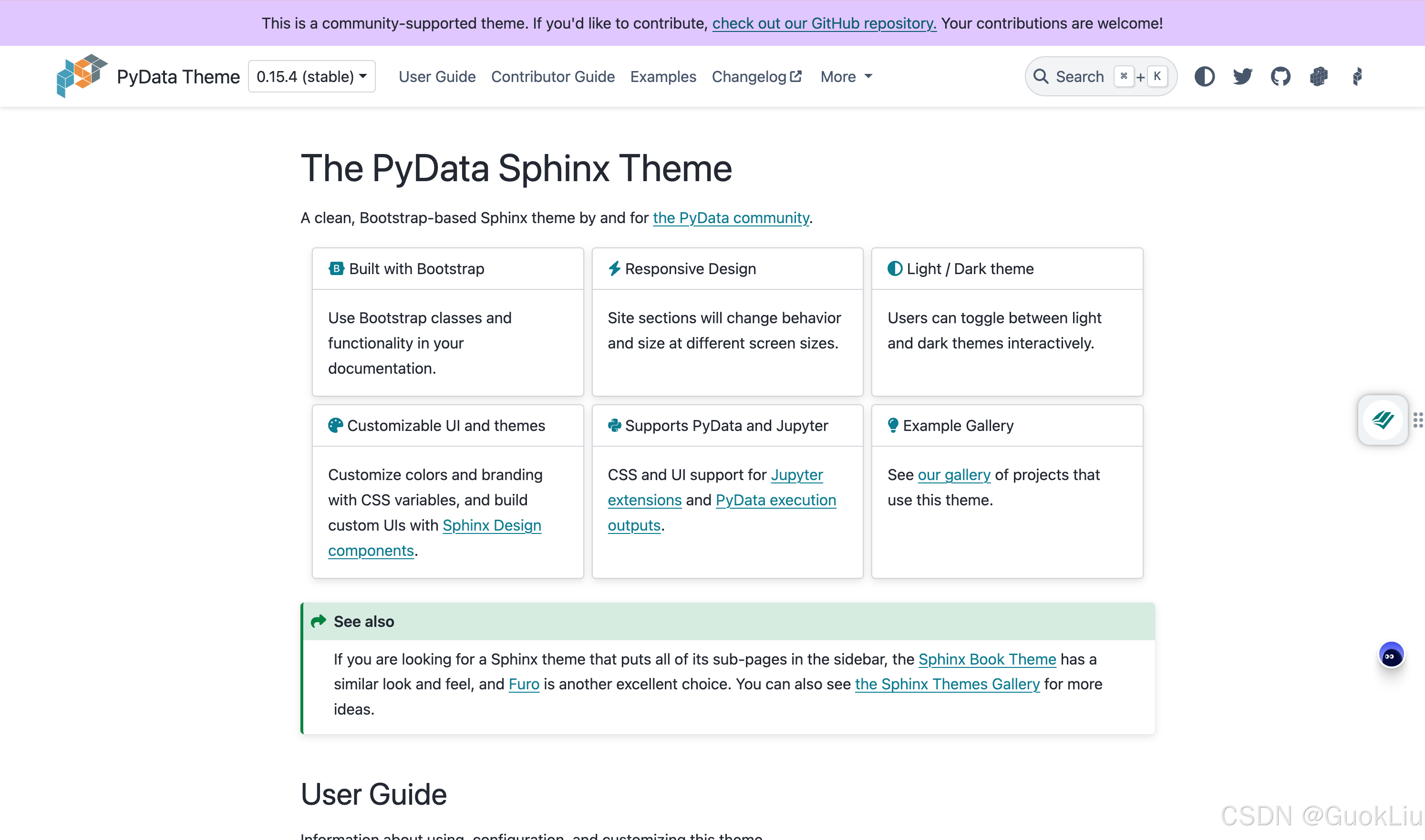Select the User Guide tab
This screenshot has height=840, width=1425.
(437, 76)
